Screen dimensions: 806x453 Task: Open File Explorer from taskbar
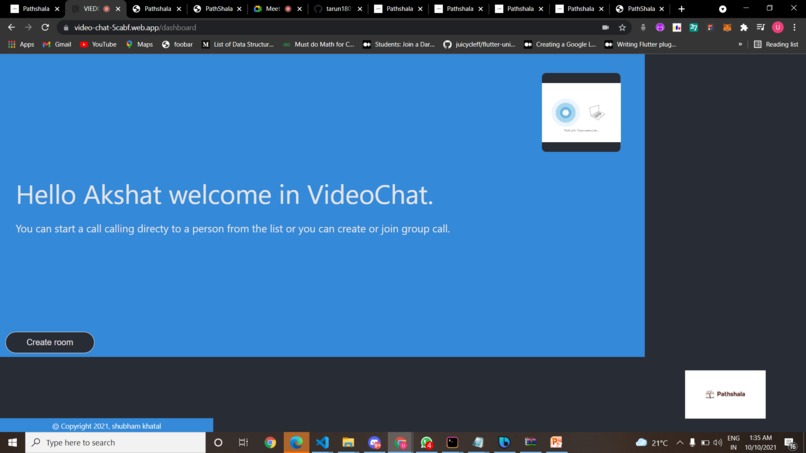(x=348, y=442)
